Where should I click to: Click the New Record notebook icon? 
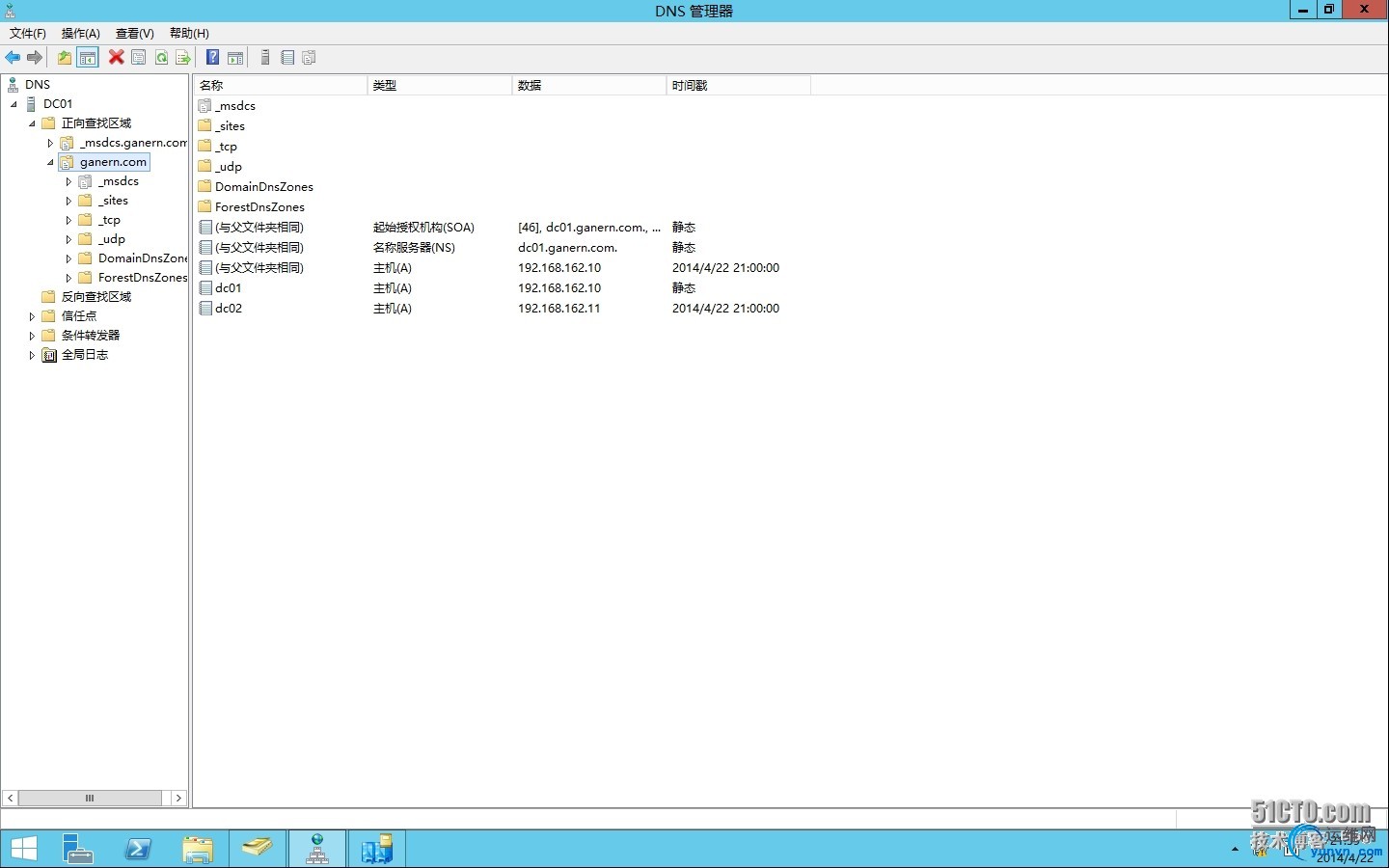287,58
